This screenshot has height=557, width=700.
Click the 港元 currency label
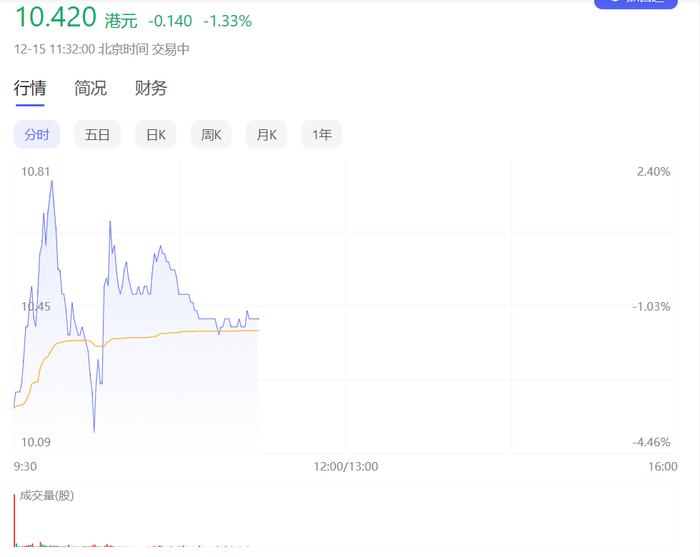[121, 21]
